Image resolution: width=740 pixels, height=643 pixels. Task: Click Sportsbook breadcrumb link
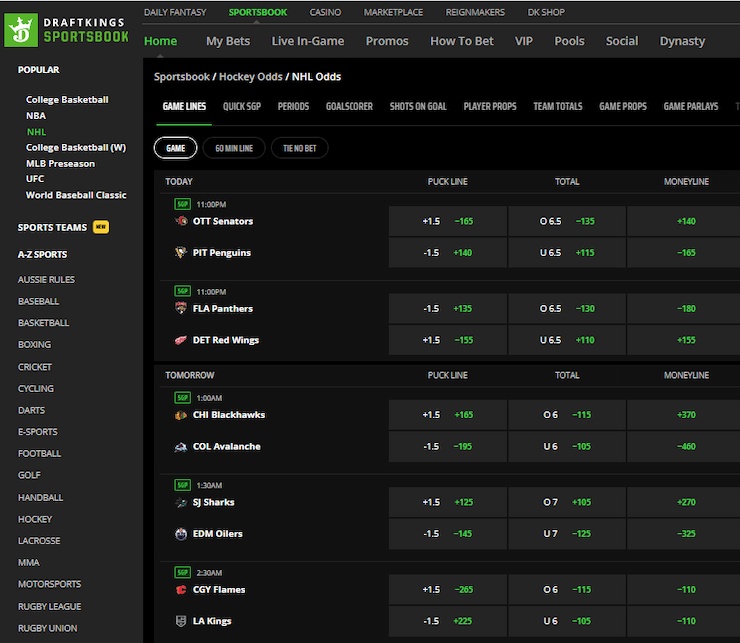(x=182, y=77)
